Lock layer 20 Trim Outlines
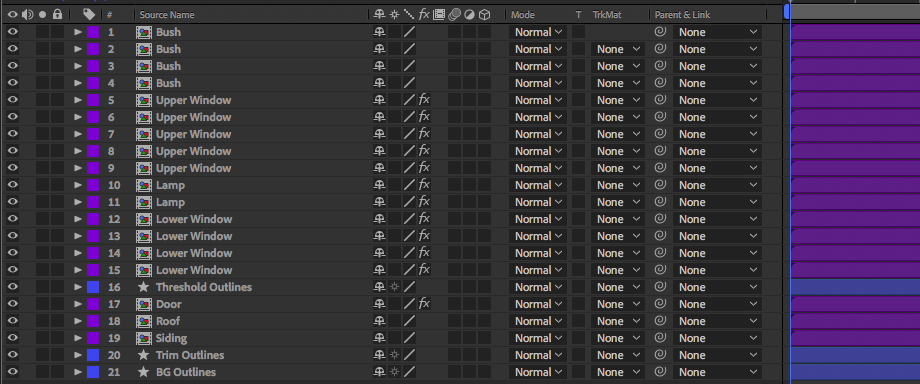Viewport: 920px width, 384px height. coord(57,355)
